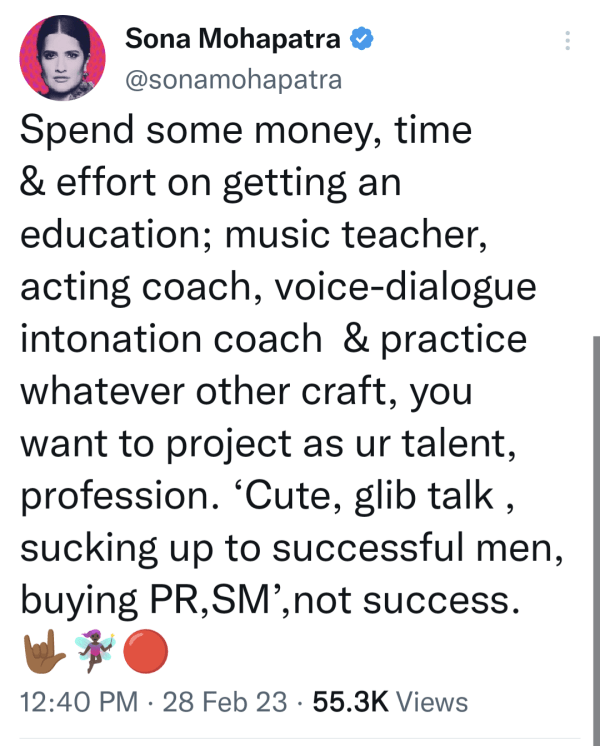Click "voice-dialogue" in the tweet text
The height and width of the screenshot is (746, 600).
pyautogui.click(x=405, y=288)
